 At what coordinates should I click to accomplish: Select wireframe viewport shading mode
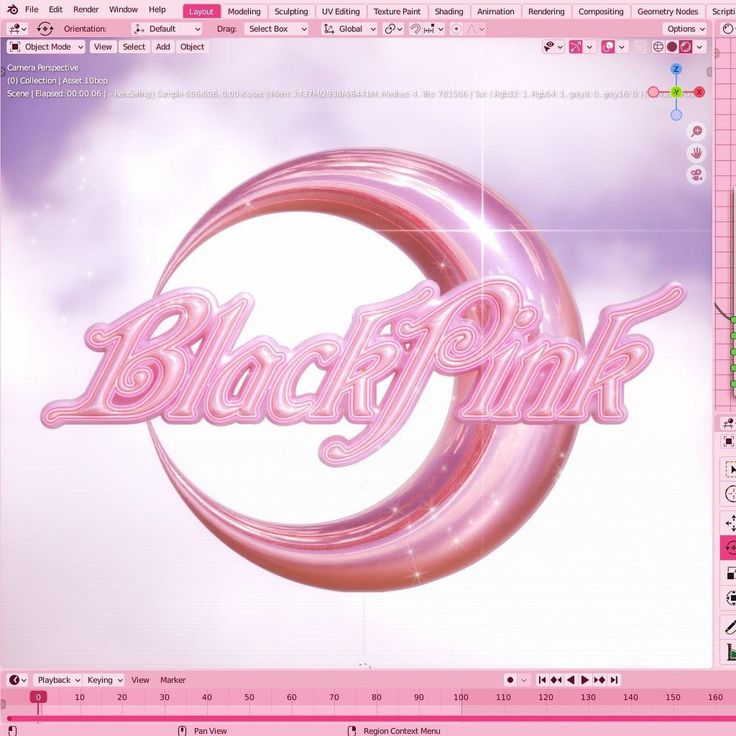(x=658, y=47)
